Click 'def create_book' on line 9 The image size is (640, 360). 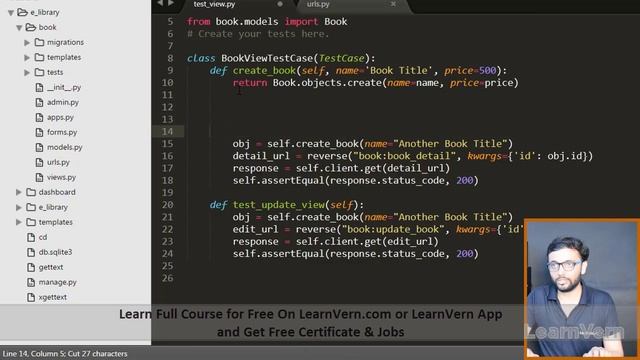coord(253,70)
